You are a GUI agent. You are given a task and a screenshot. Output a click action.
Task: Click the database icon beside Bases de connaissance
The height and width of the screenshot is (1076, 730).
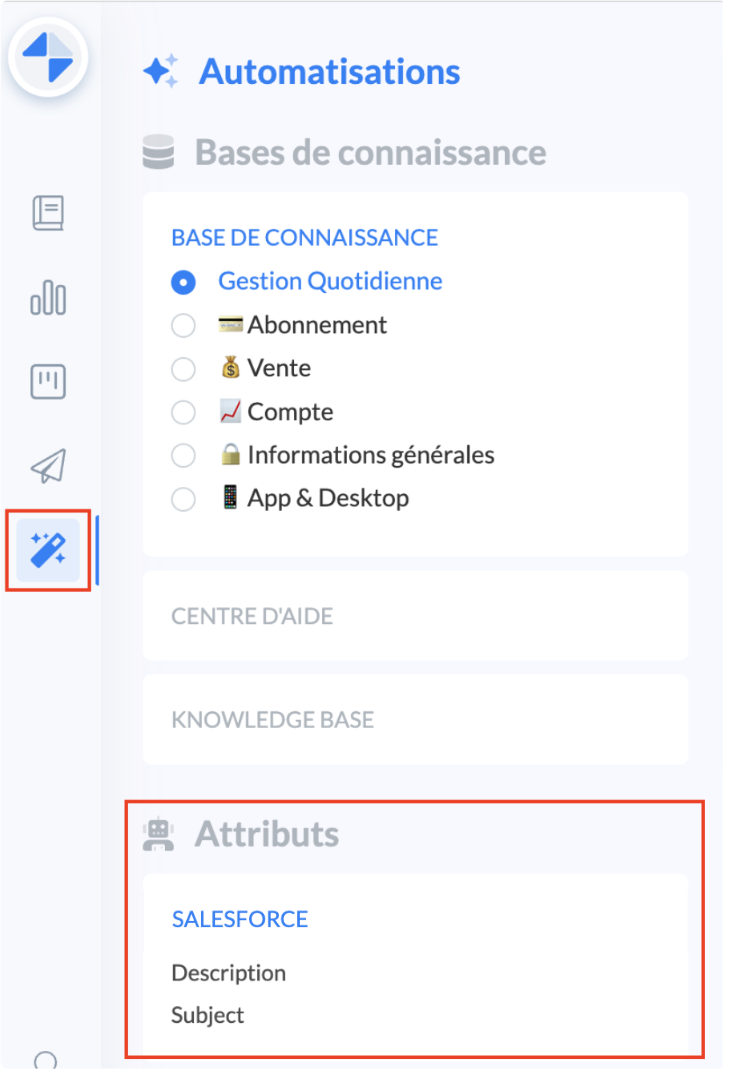[158, 153]
